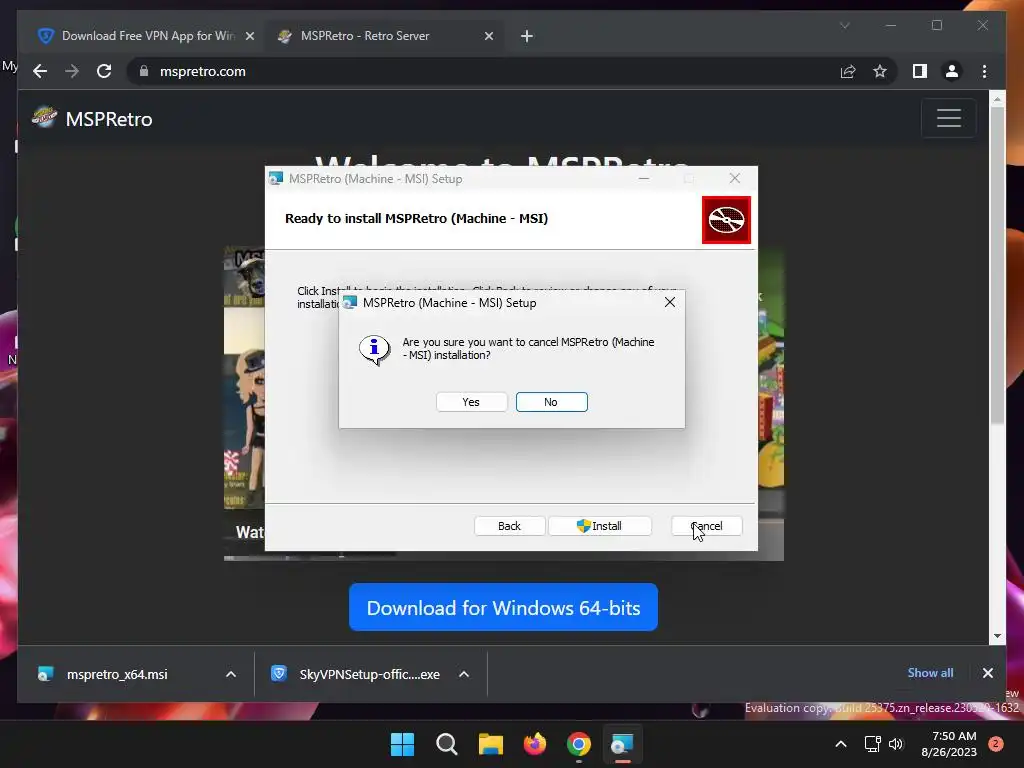The width and height of the screenshot is (1024, 768).
Task: Open the Windows Start menu
Action: pos(402,744)
